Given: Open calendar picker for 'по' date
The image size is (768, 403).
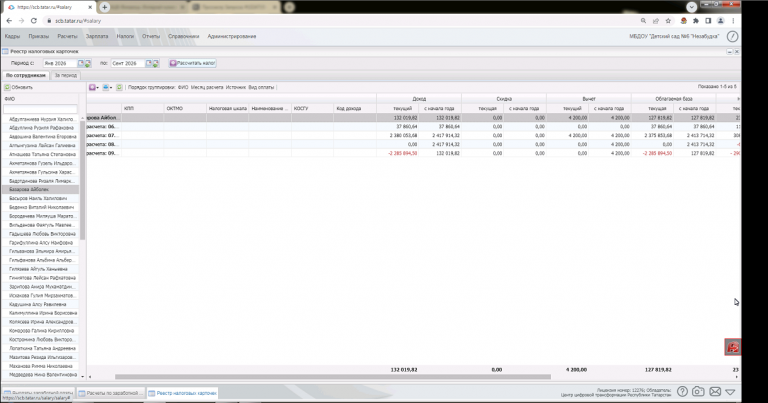Looking at the screenshot, I should (149, 63).
